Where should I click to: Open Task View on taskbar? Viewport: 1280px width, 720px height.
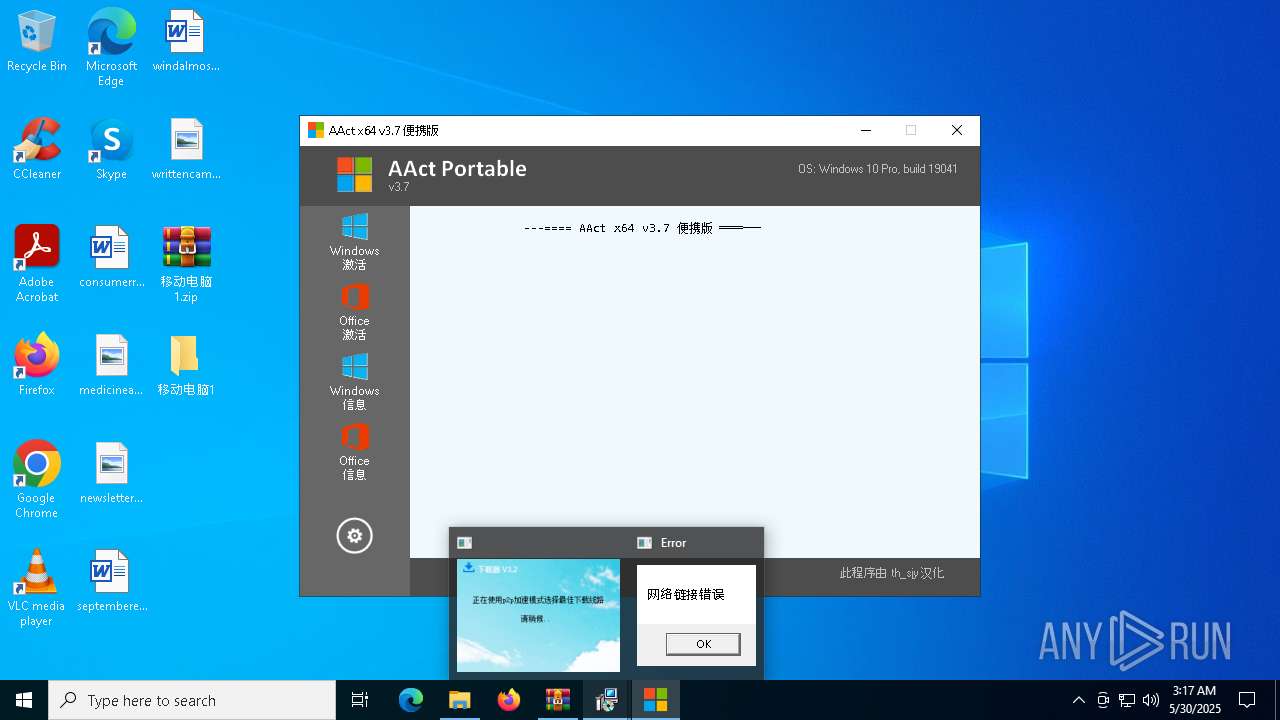tap(360, 700)
